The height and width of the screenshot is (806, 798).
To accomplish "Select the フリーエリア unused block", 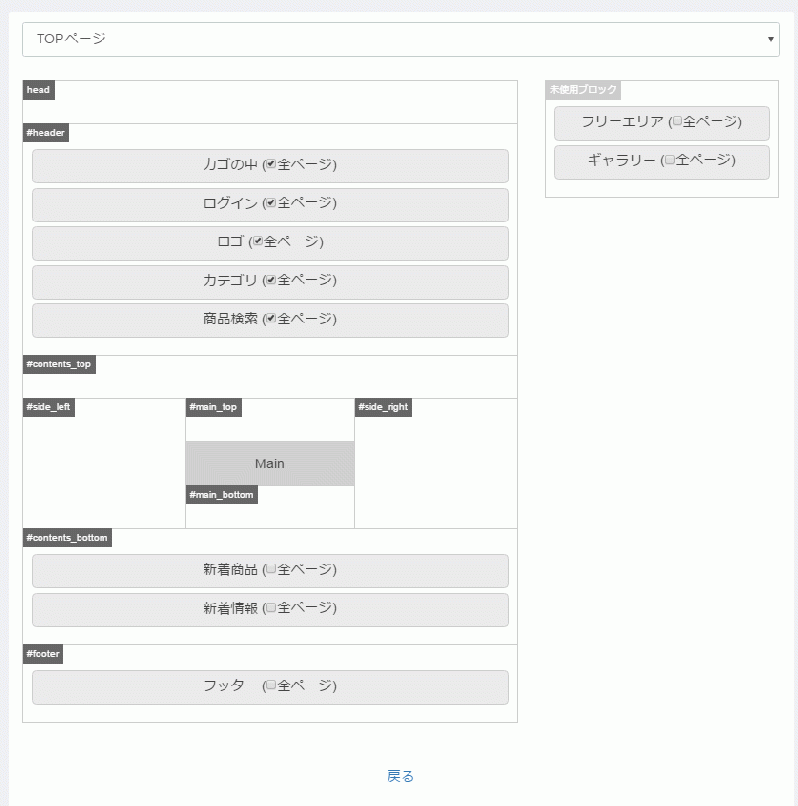I will (662, 123).
